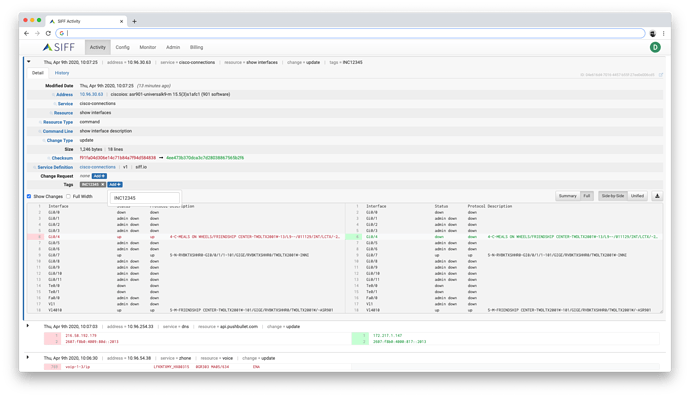This screenshot has width=690, height=396.
Task: Toggle the Show Changes checkbox
Action: click(29, 196)
